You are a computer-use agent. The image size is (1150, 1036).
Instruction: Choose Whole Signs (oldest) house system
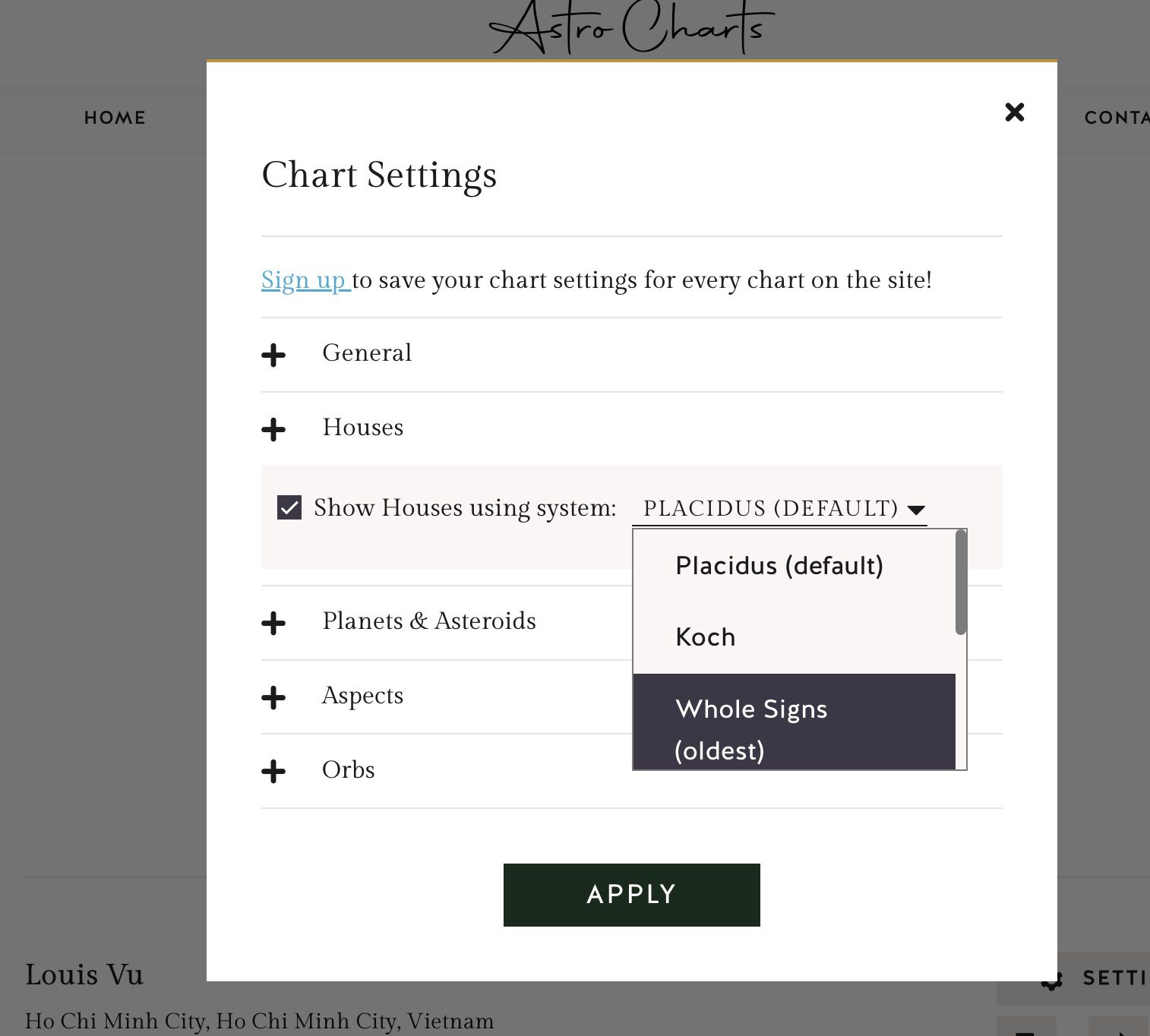[794, 722]
